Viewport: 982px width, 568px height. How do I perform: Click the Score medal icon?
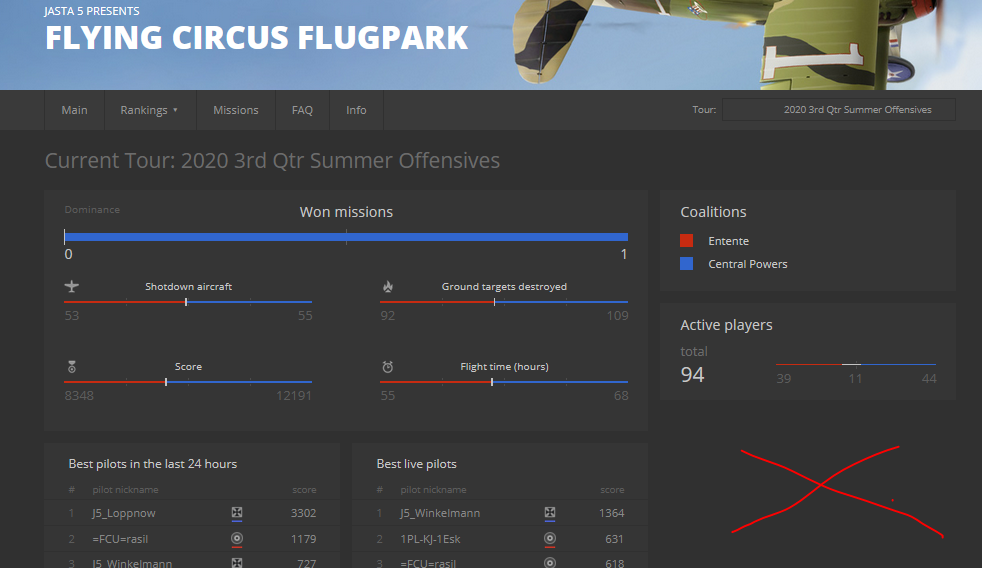coord(71,366)
